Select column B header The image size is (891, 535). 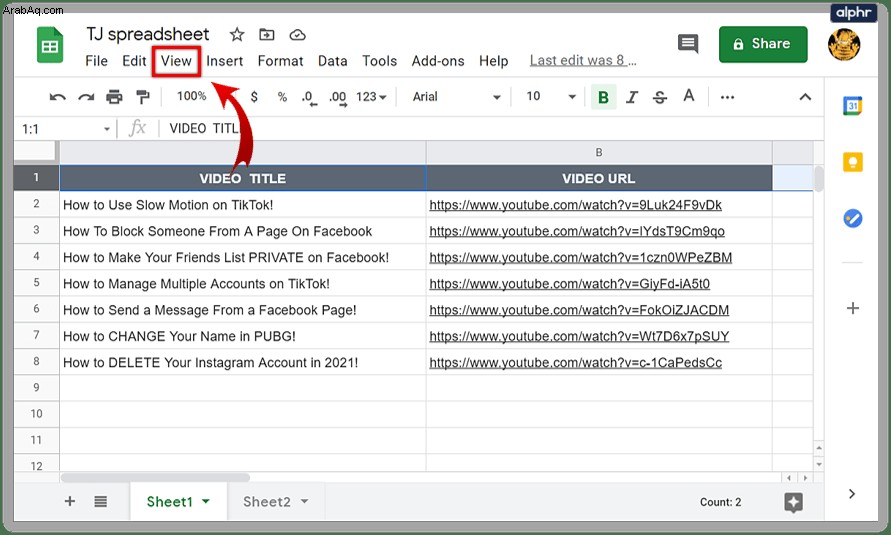(599, 152)
